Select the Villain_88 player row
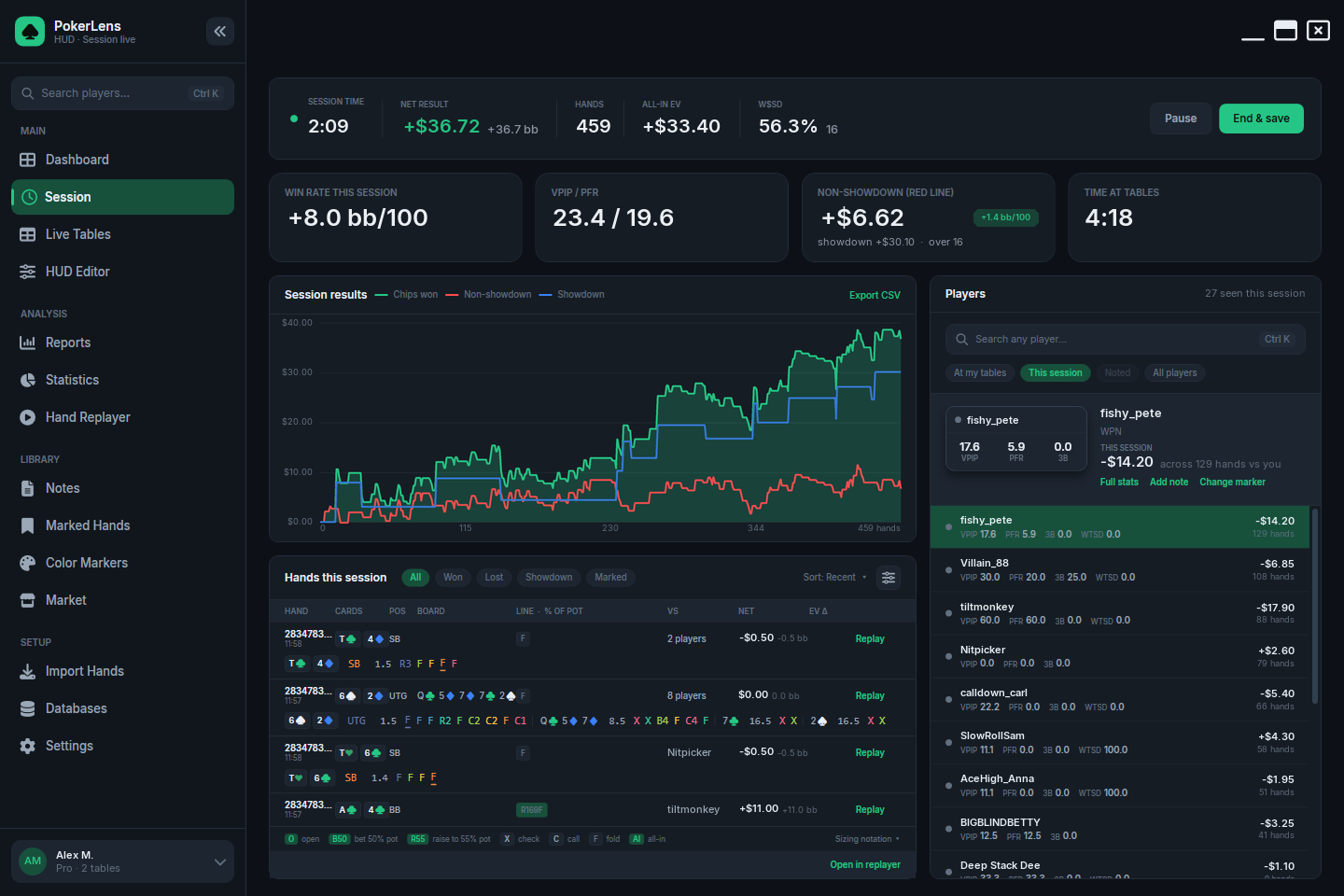This screenshot has width=1344, height=896. [1120, 570]
